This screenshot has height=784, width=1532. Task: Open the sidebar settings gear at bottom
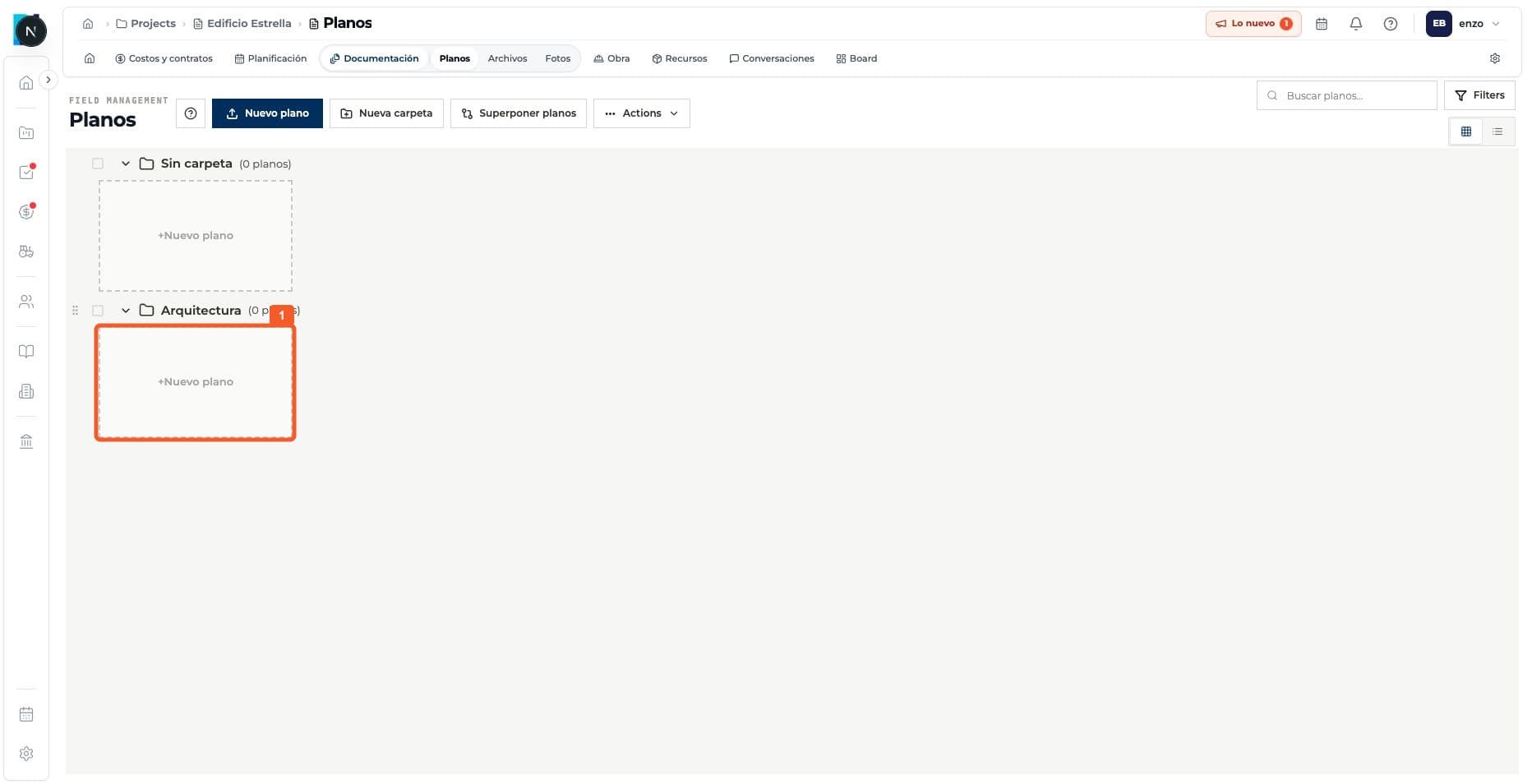pos(26,754)
